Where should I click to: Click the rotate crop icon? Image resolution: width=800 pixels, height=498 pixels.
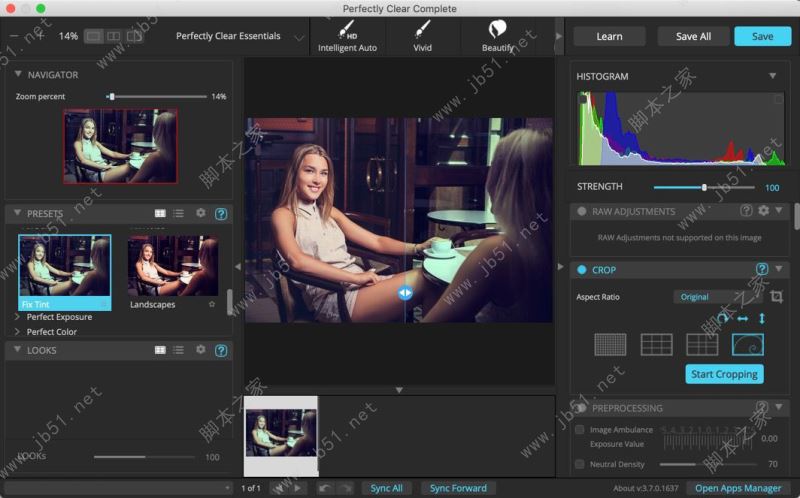coord(723,318)
